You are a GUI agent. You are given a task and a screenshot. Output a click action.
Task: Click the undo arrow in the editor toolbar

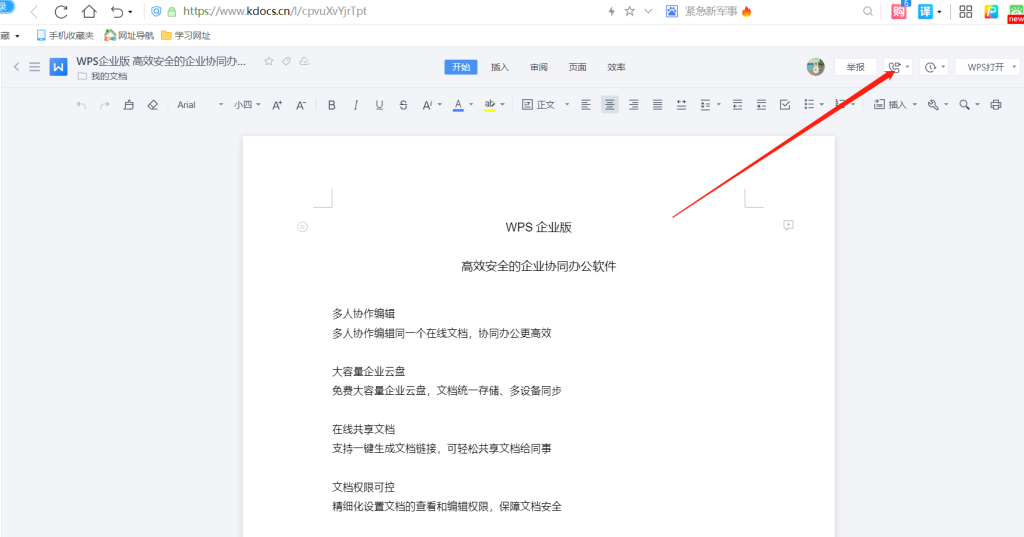tap(81, 105)
